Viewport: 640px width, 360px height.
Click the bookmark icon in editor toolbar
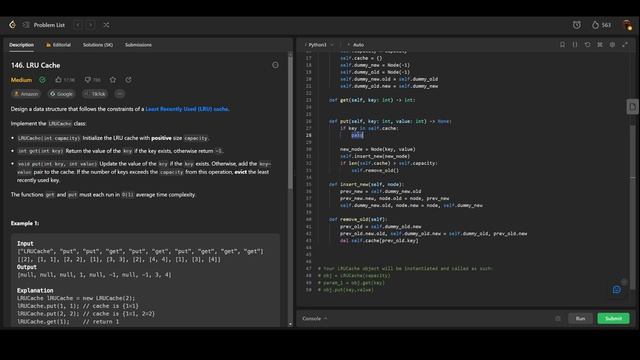(562, 44)
